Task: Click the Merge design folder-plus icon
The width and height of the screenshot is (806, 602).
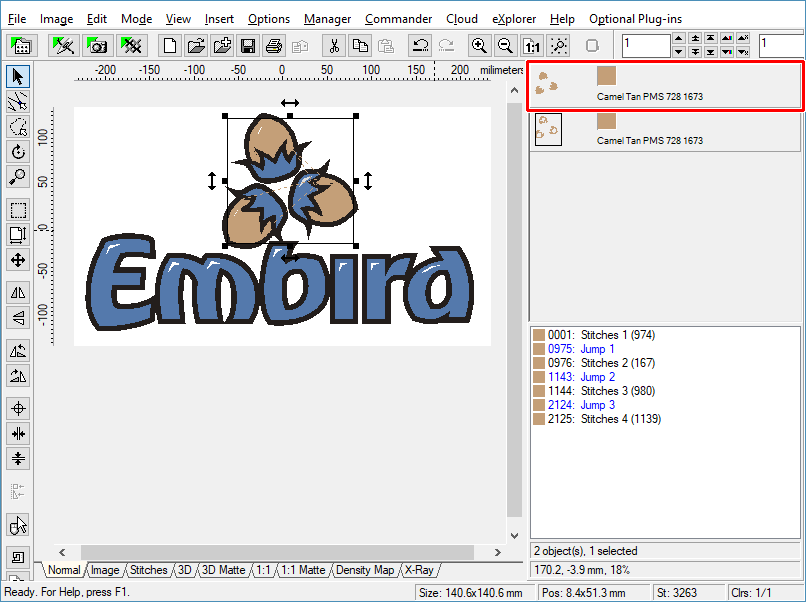Action: [x=222, y=46]
